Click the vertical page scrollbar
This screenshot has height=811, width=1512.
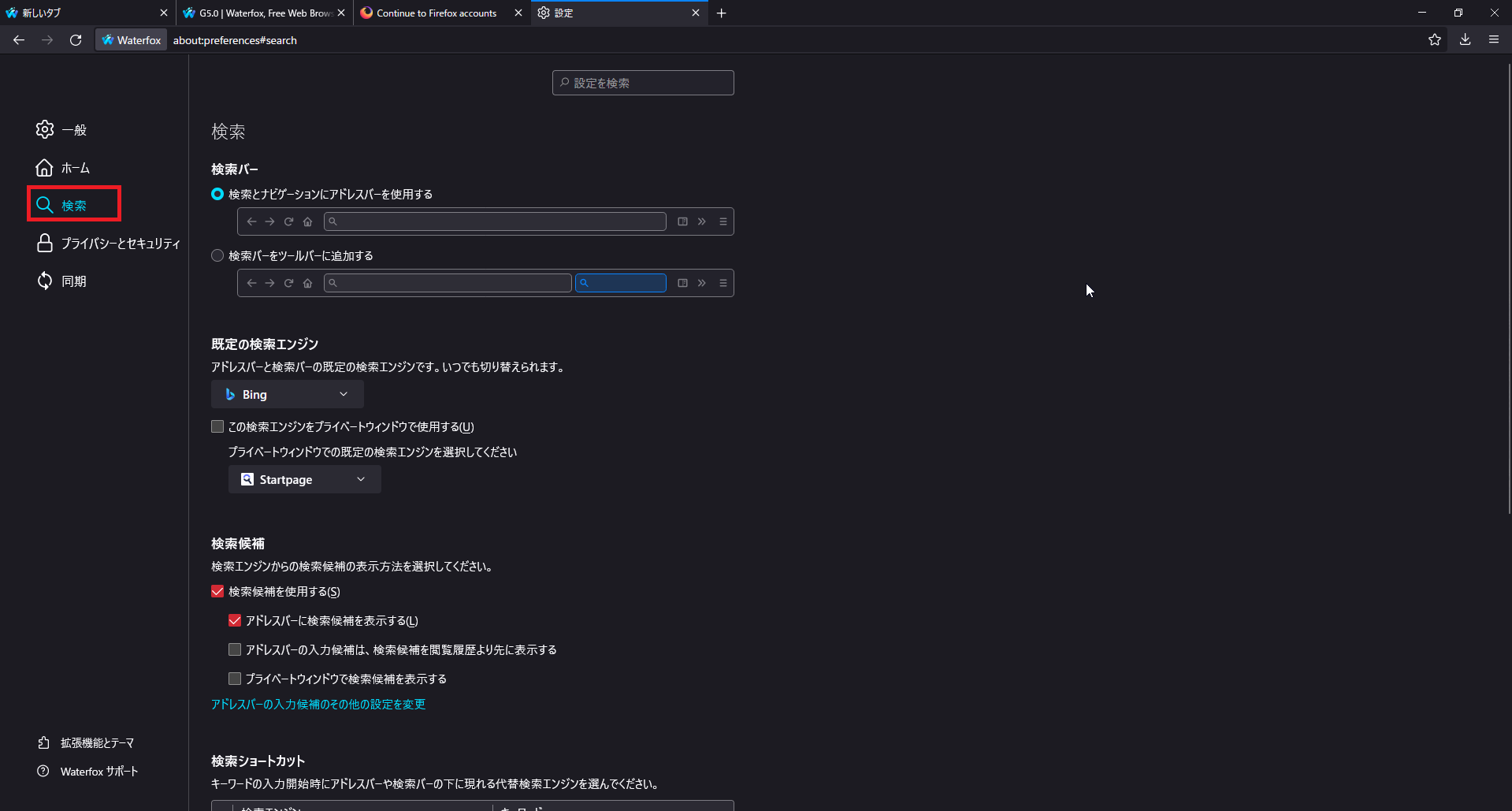click(1509, 288)
